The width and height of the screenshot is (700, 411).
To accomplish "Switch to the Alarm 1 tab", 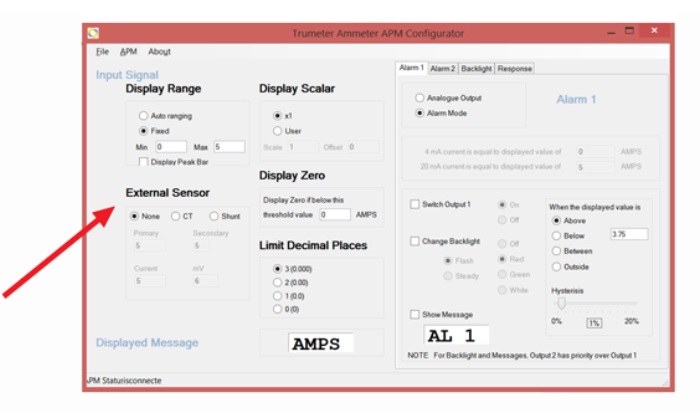I will click(411, 68).
